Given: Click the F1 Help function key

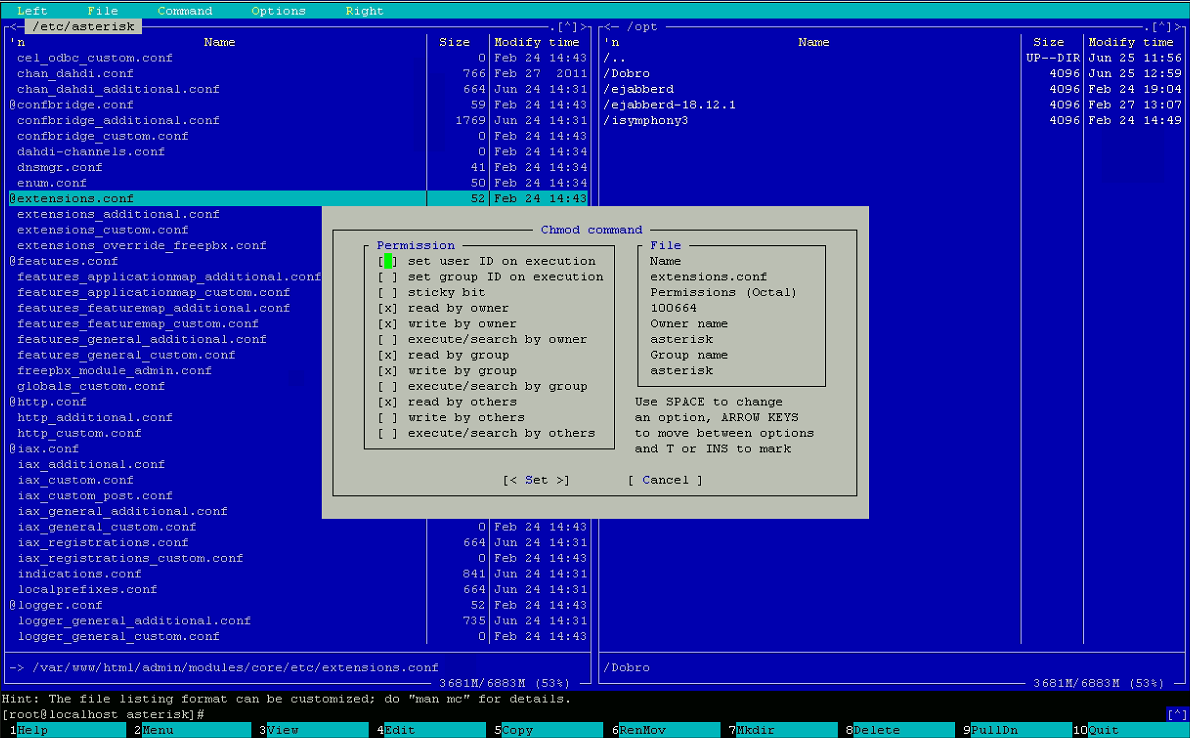Looking at the screenshot, I should [x=33, y=730].
